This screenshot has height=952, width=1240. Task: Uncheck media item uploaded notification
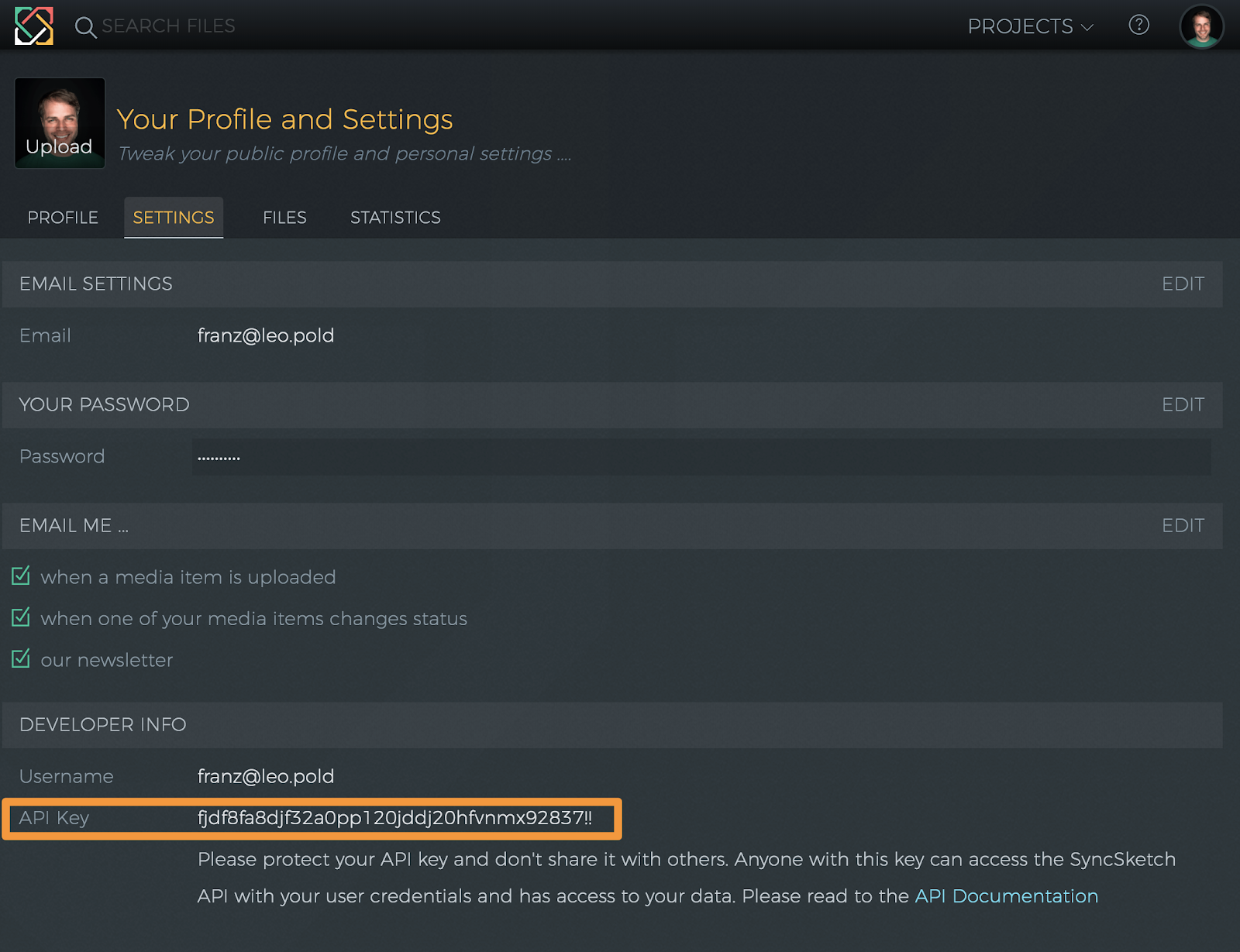click(21, 576)
